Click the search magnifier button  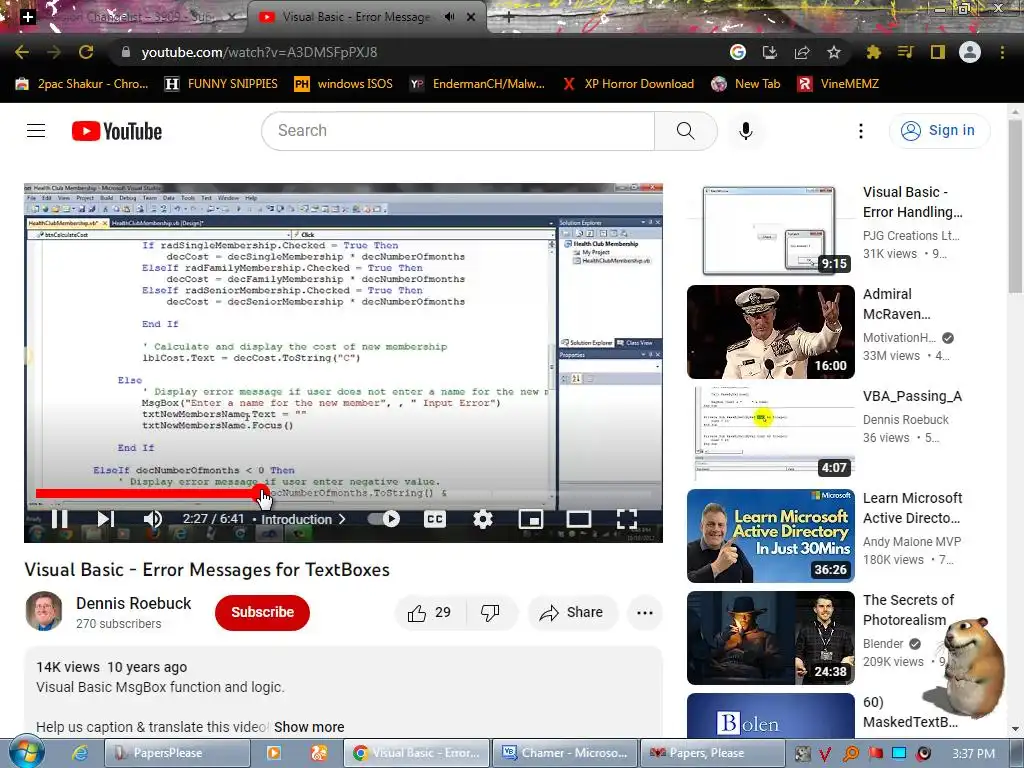tap(686, 131)
